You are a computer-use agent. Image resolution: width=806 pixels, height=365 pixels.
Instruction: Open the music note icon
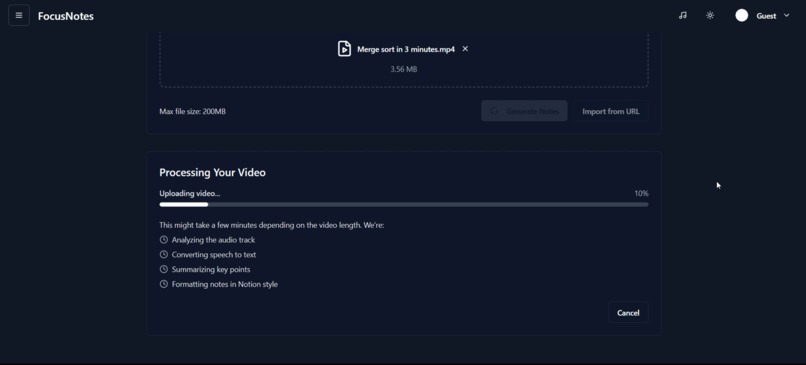click(683, 15)
